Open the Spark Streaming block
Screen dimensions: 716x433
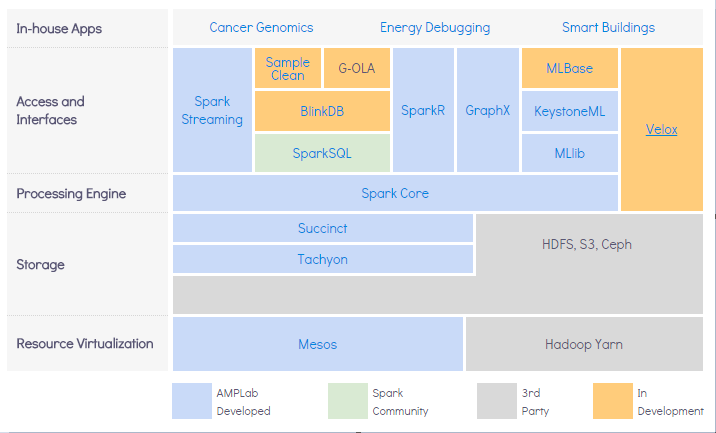(x=212, y=110)
